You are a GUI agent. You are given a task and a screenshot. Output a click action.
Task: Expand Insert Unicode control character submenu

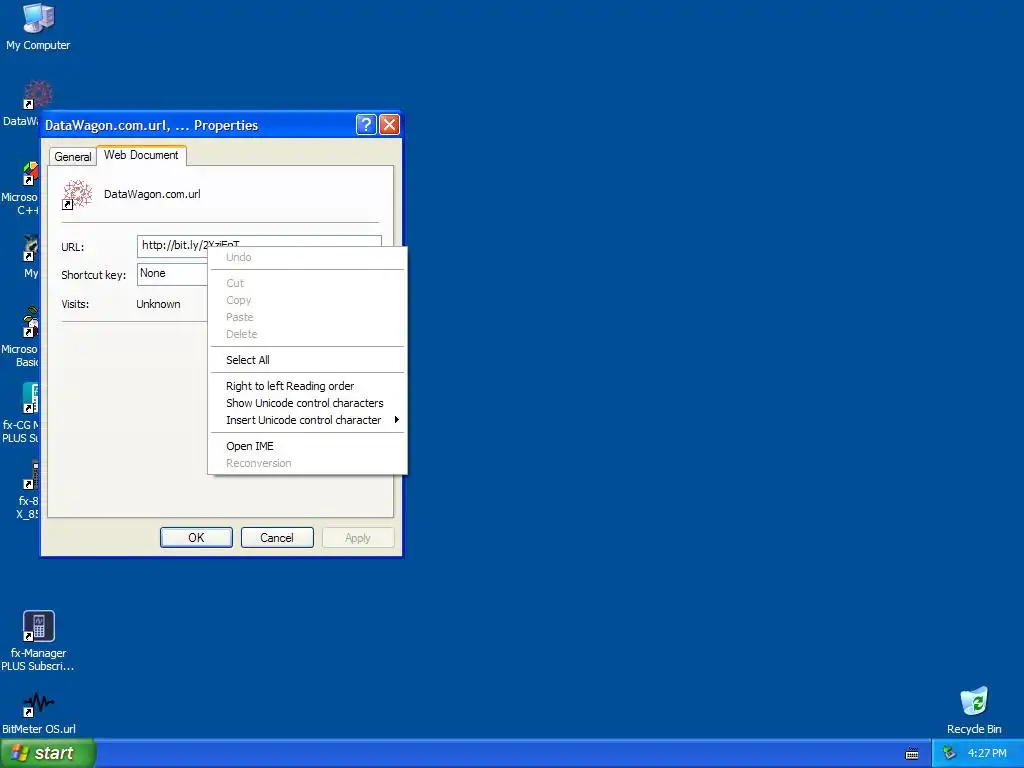click(x=307, y=420)
